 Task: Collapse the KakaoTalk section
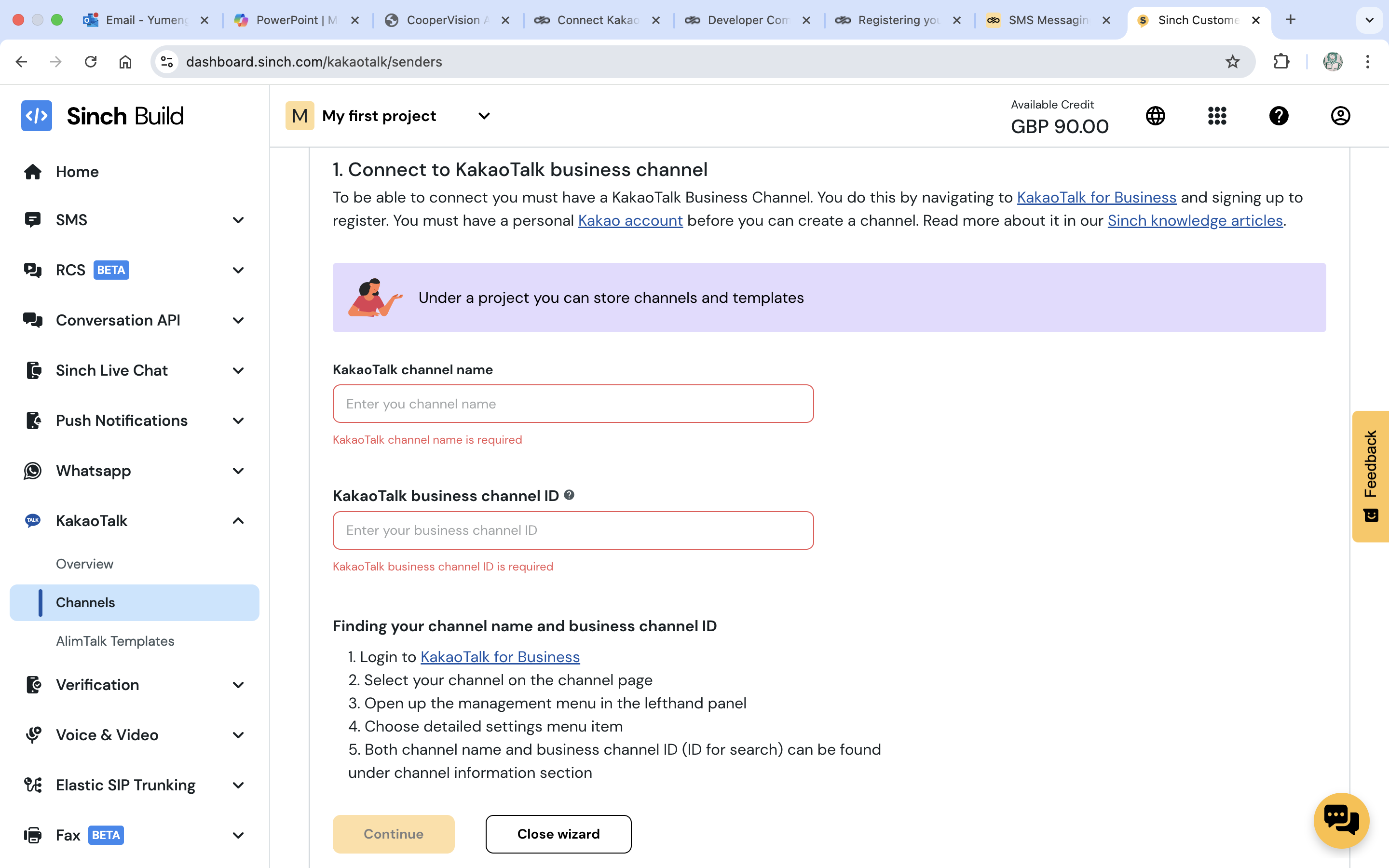[238, 520]
